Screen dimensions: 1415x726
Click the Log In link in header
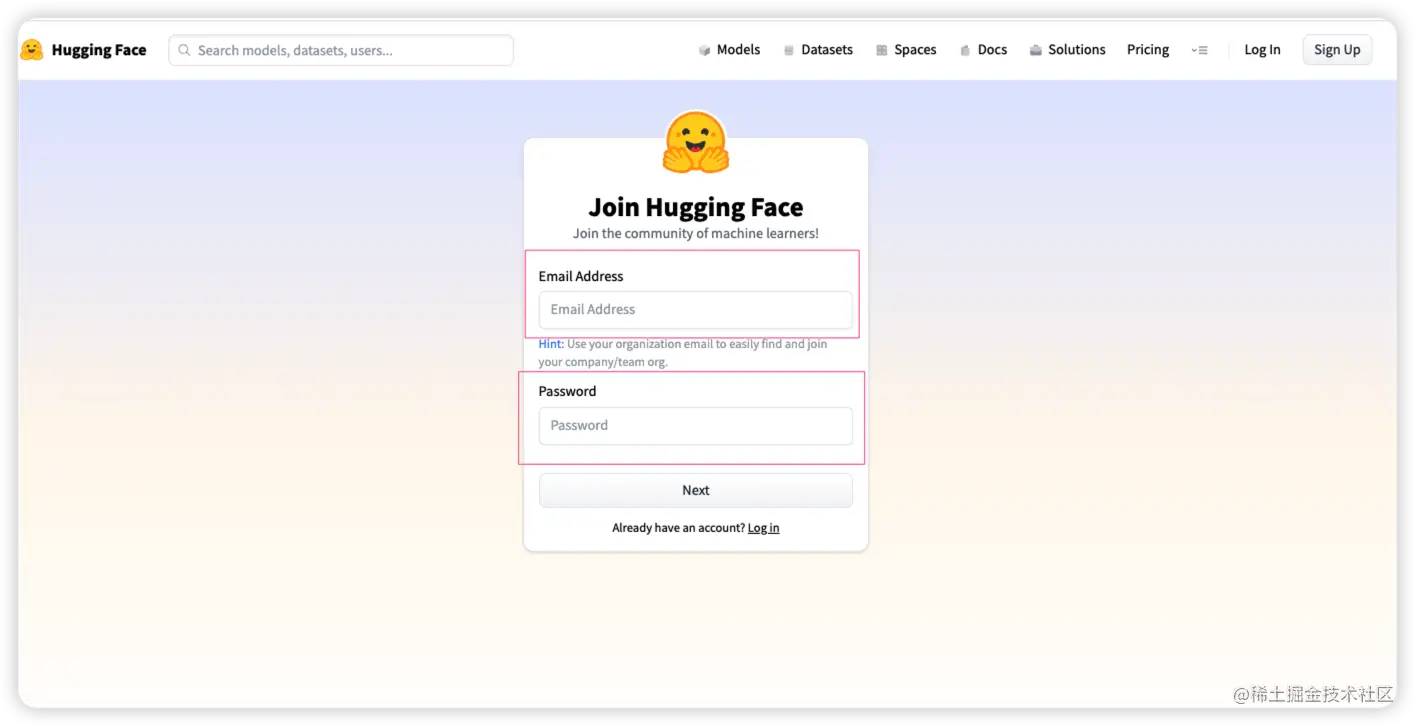click(x=1262, y=50)
